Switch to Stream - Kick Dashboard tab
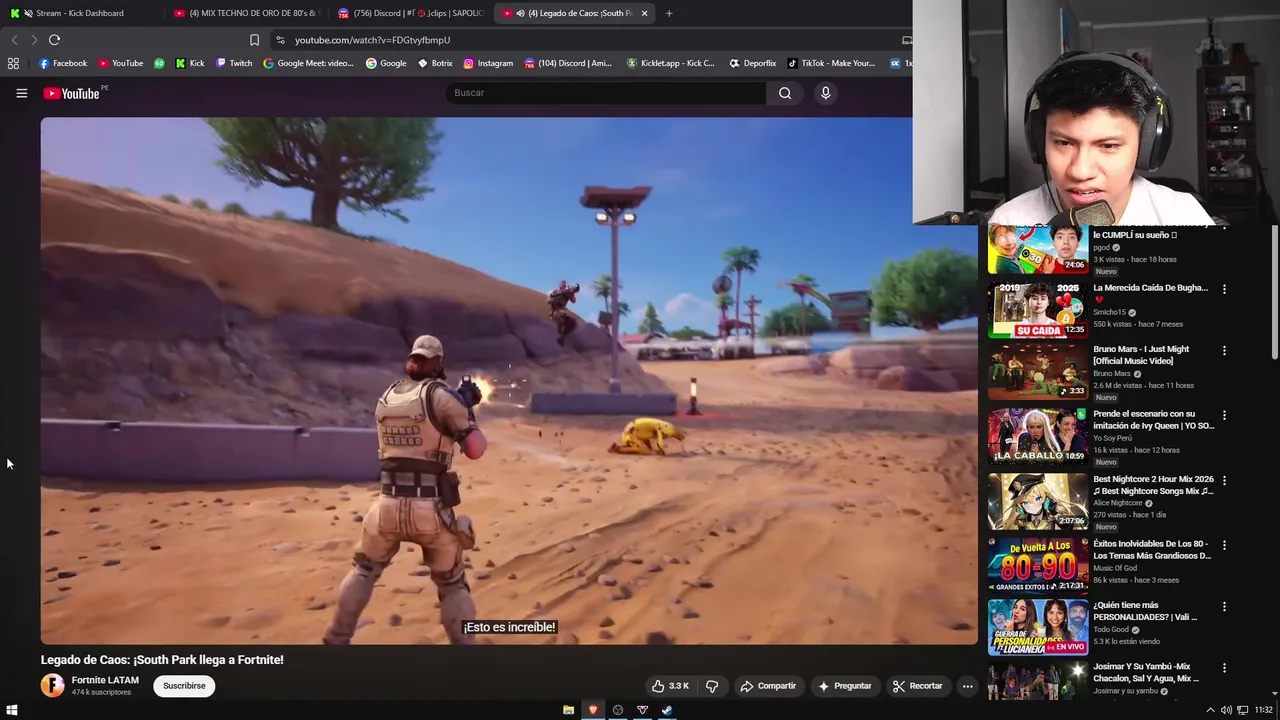Image resolution: width=1280 pixels, height=720 pixels. 80,13
